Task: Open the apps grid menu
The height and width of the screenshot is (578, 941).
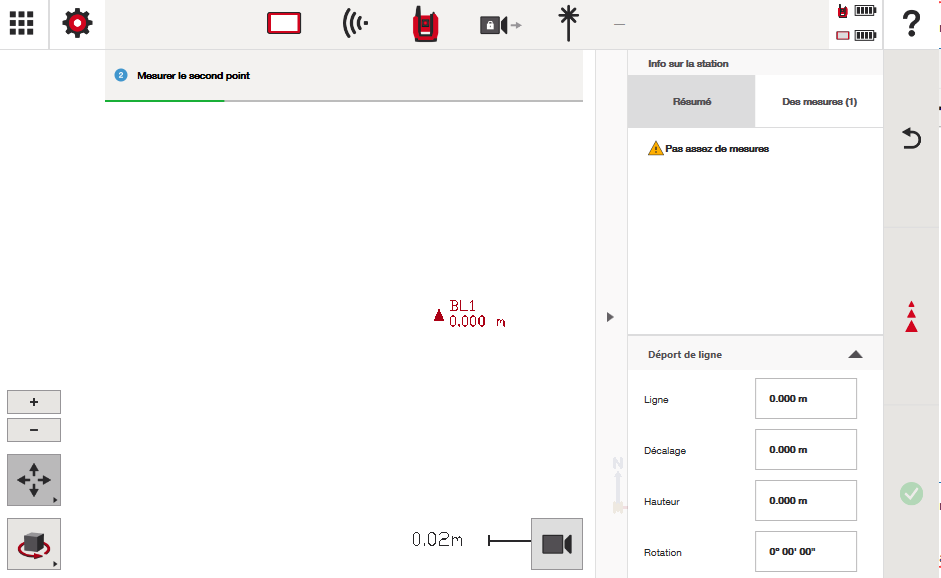Action: click(22, 23)
